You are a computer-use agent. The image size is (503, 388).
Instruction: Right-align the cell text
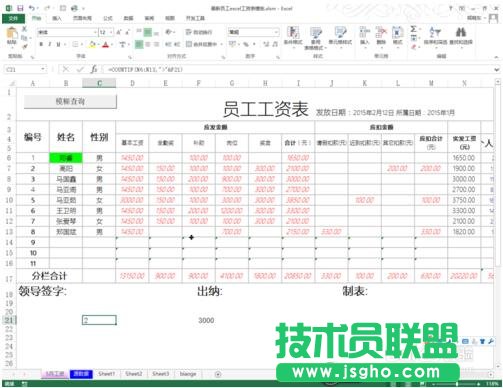coord(156,44)
